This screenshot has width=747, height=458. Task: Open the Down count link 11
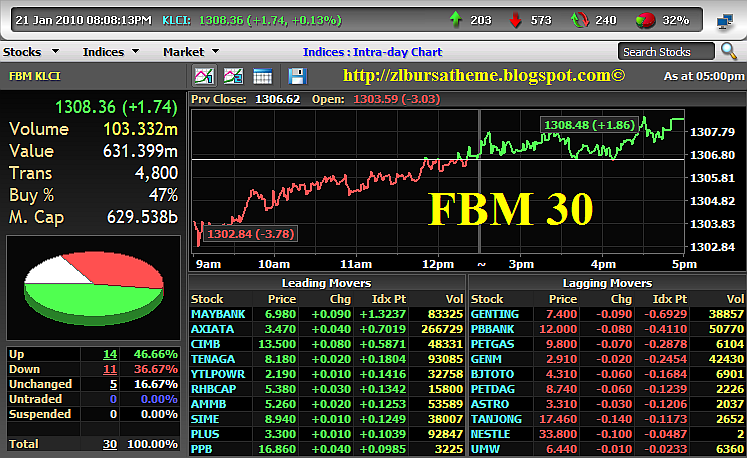[110, 369]
